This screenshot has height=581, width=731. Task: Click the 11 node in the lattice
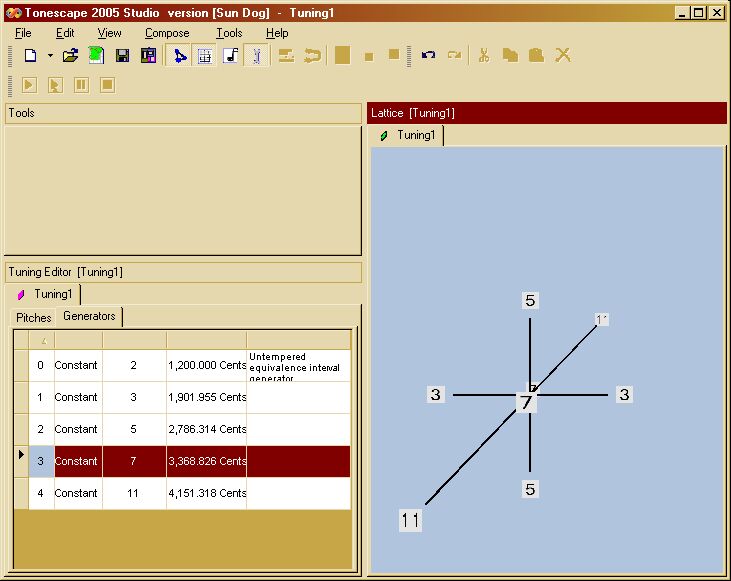click(x=410, y=520)
